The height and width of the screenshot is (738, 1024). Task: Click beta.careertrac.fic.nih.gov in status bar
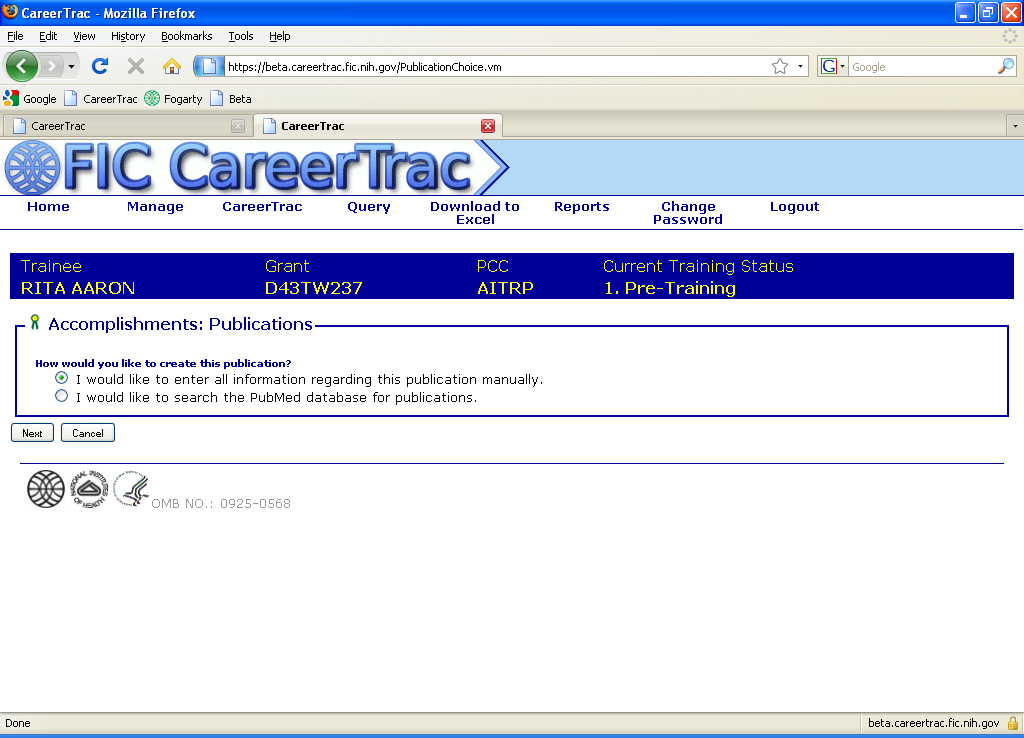pos(933,723)
